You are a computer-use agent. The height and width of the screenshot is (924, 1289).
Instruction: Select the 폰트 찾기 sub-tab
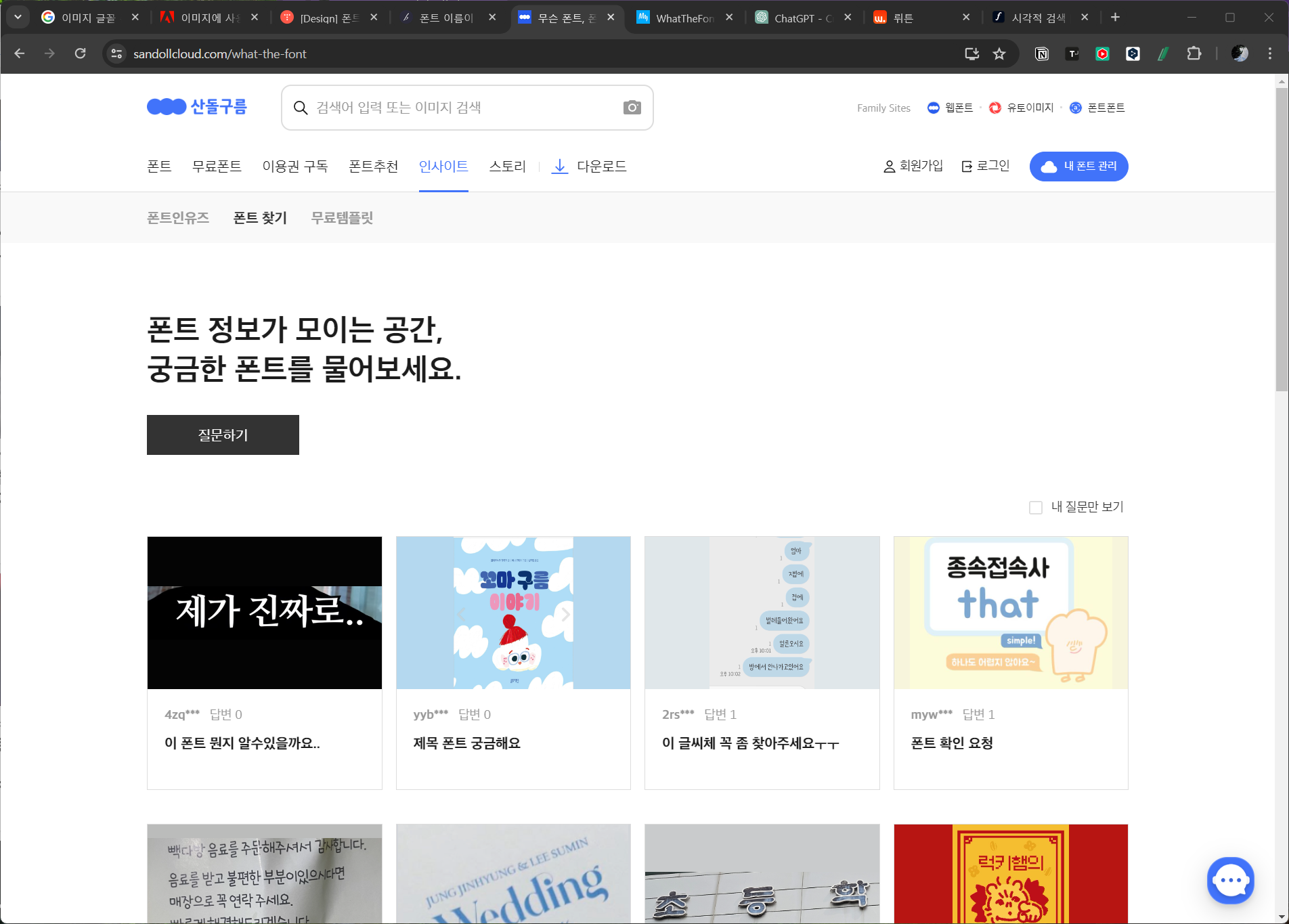260,218
